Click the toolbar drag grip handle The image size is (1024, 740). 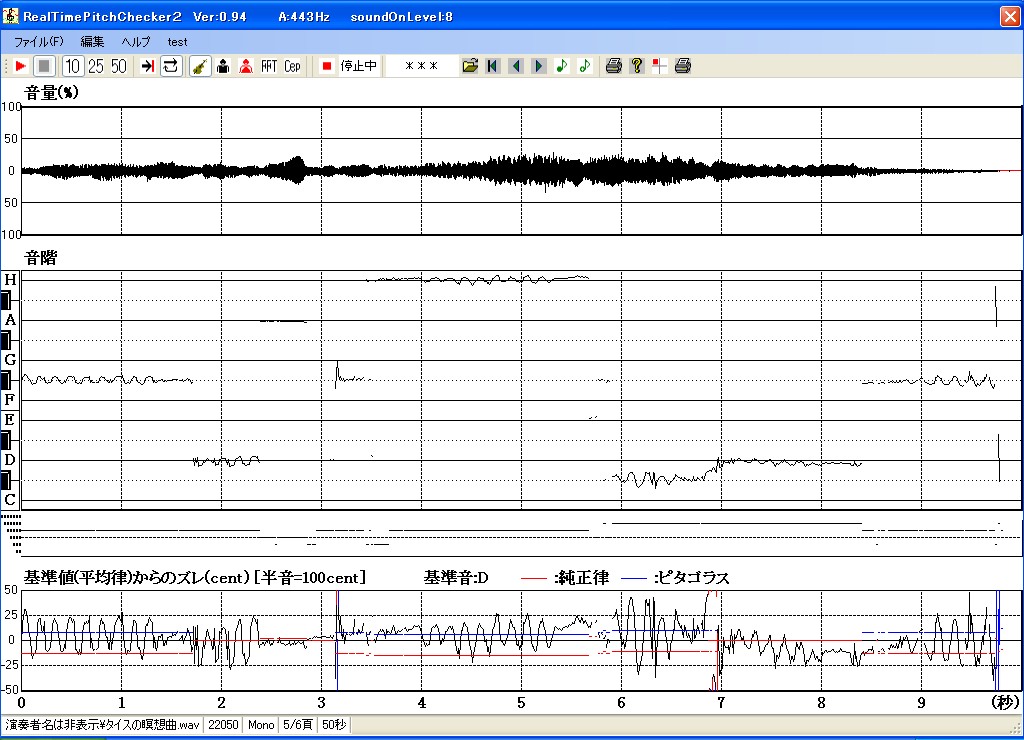(x=6, y=66)
